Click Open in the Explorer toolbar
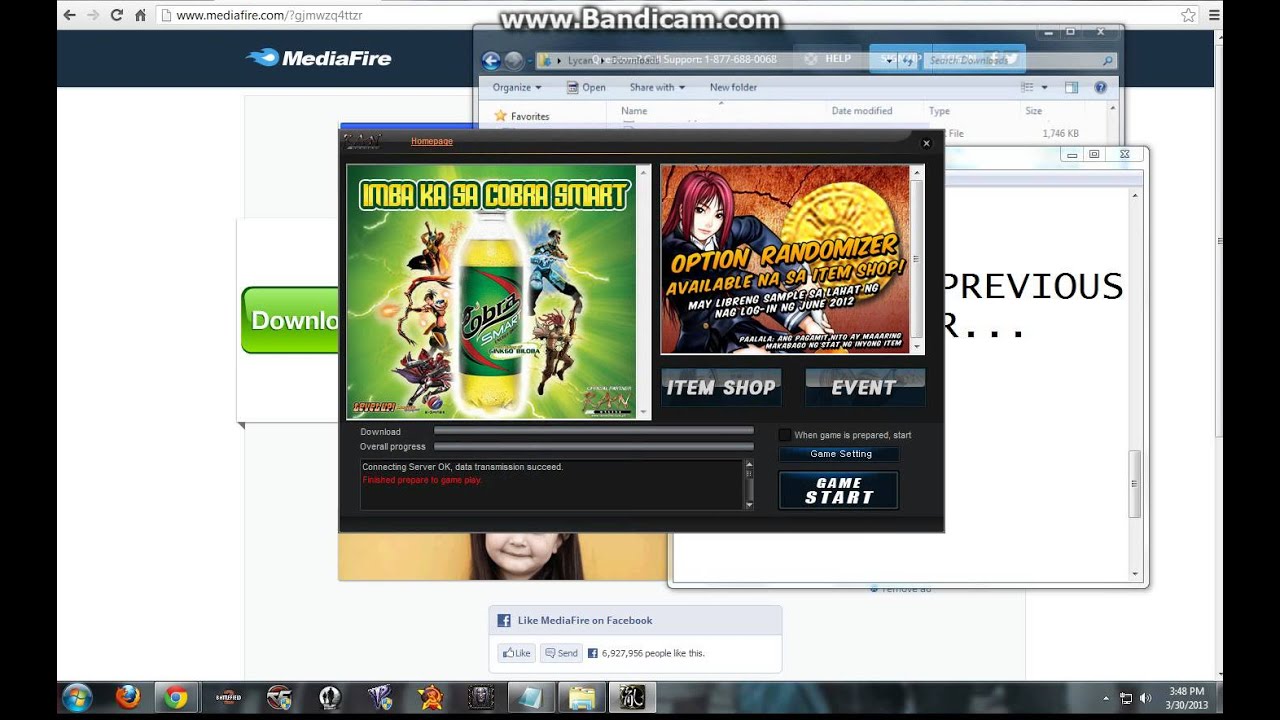This screenshot has width=1280, height=720. [x=586, y=87]
